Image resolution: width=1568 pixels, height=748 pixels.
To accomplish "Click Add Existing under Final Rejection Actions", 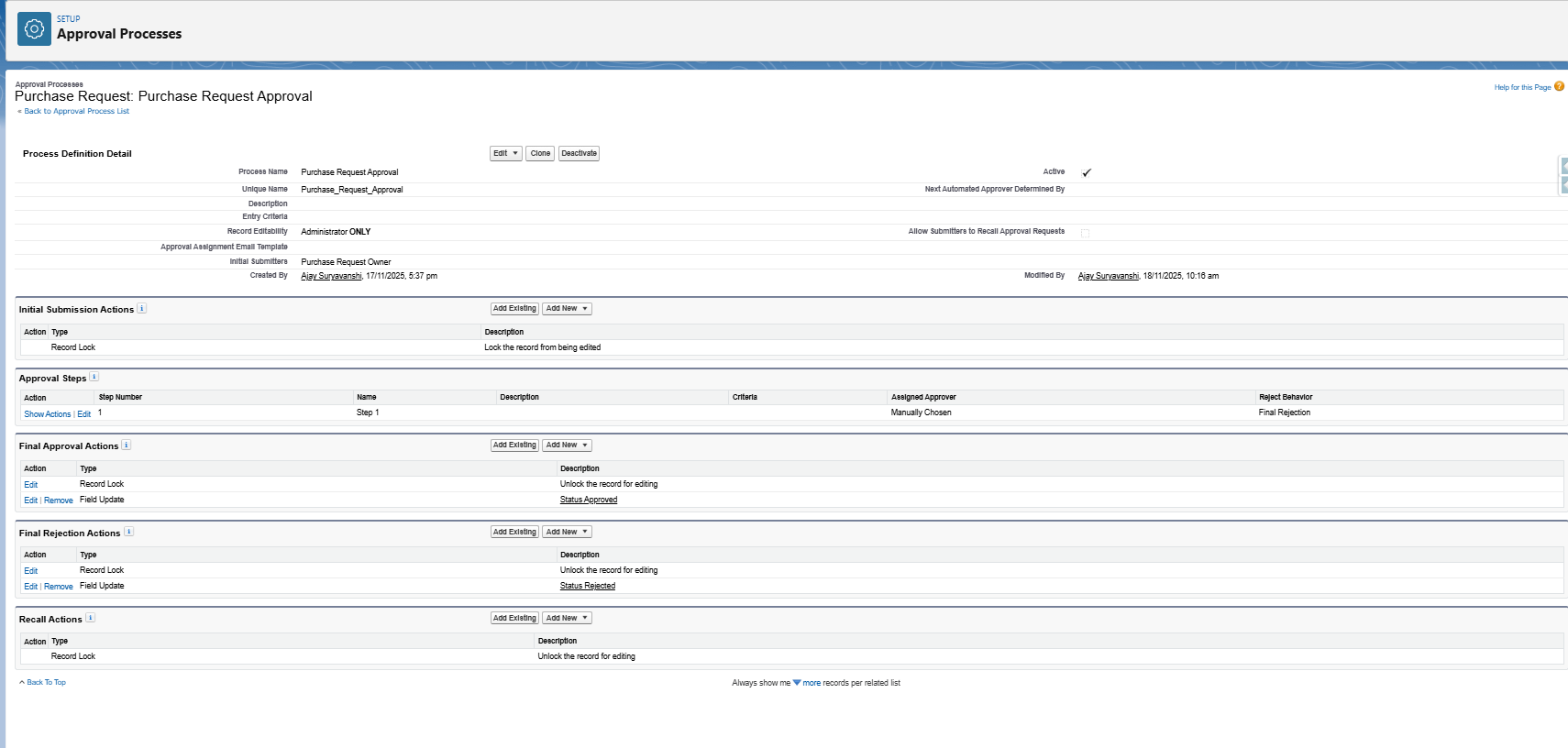I will [514, 532].
